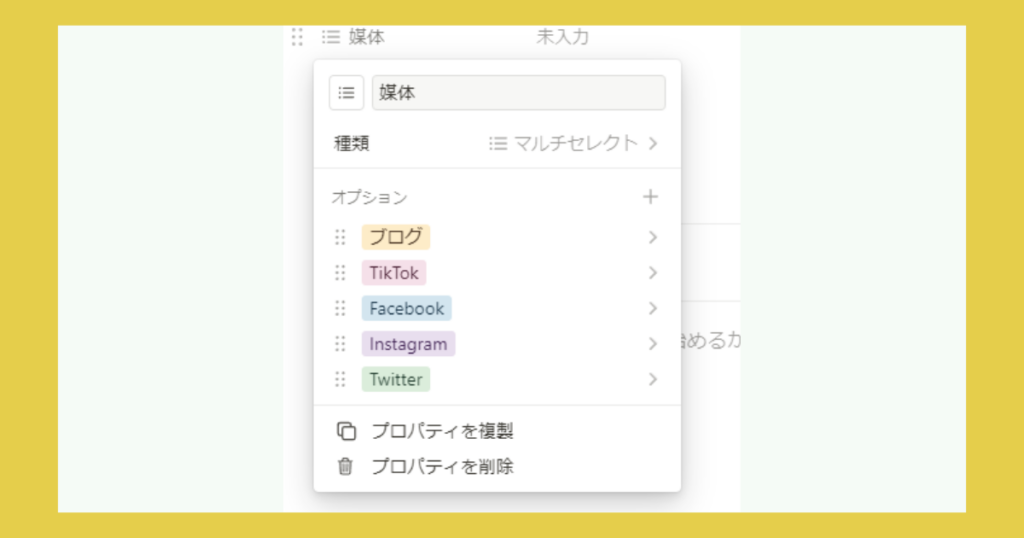This screenshot has height=538, width=1024.
Task: Expand TikTok option settings chevron
Action: pos(652,273)
